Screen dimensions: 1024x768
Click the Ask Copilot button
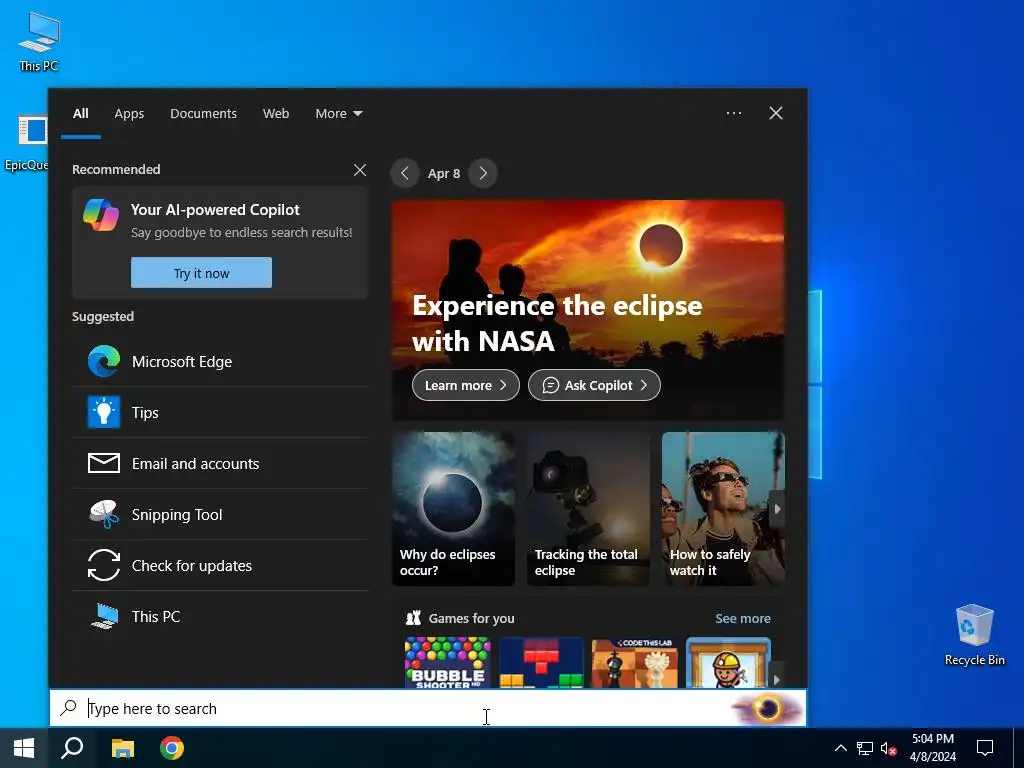click(x=594, y=385)
